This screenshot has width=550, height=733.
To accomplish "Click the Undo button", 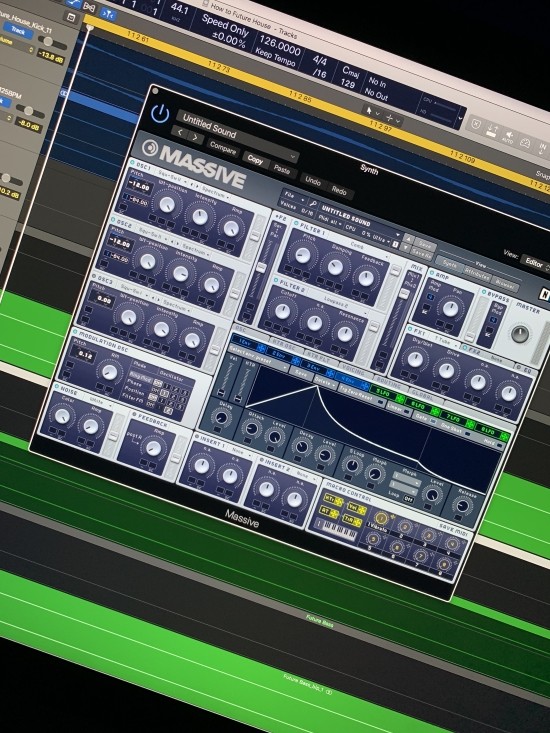I will (x=313, y=180).
